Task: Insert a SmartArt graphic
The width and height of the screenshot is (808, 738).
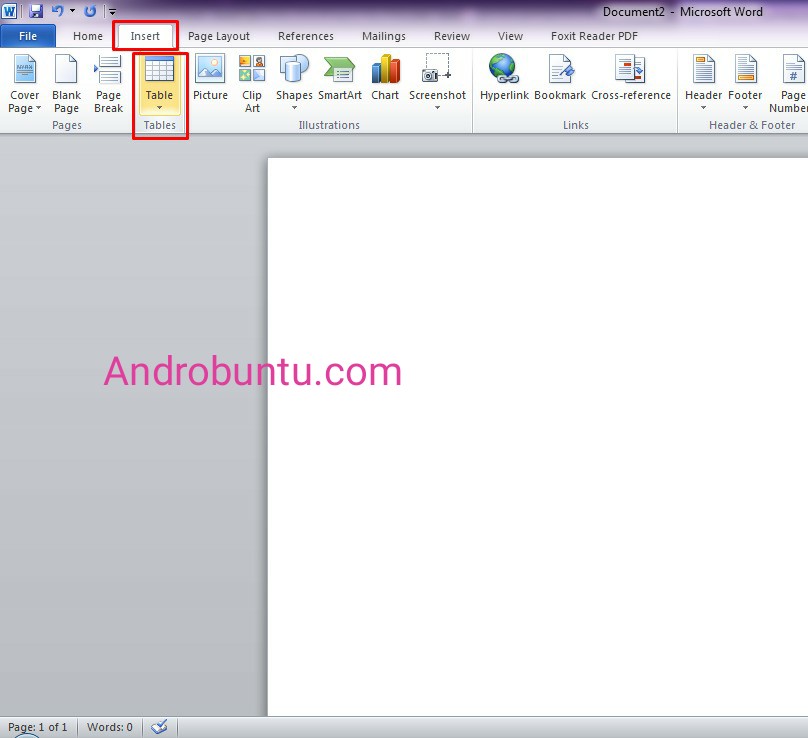Action: 340,83
